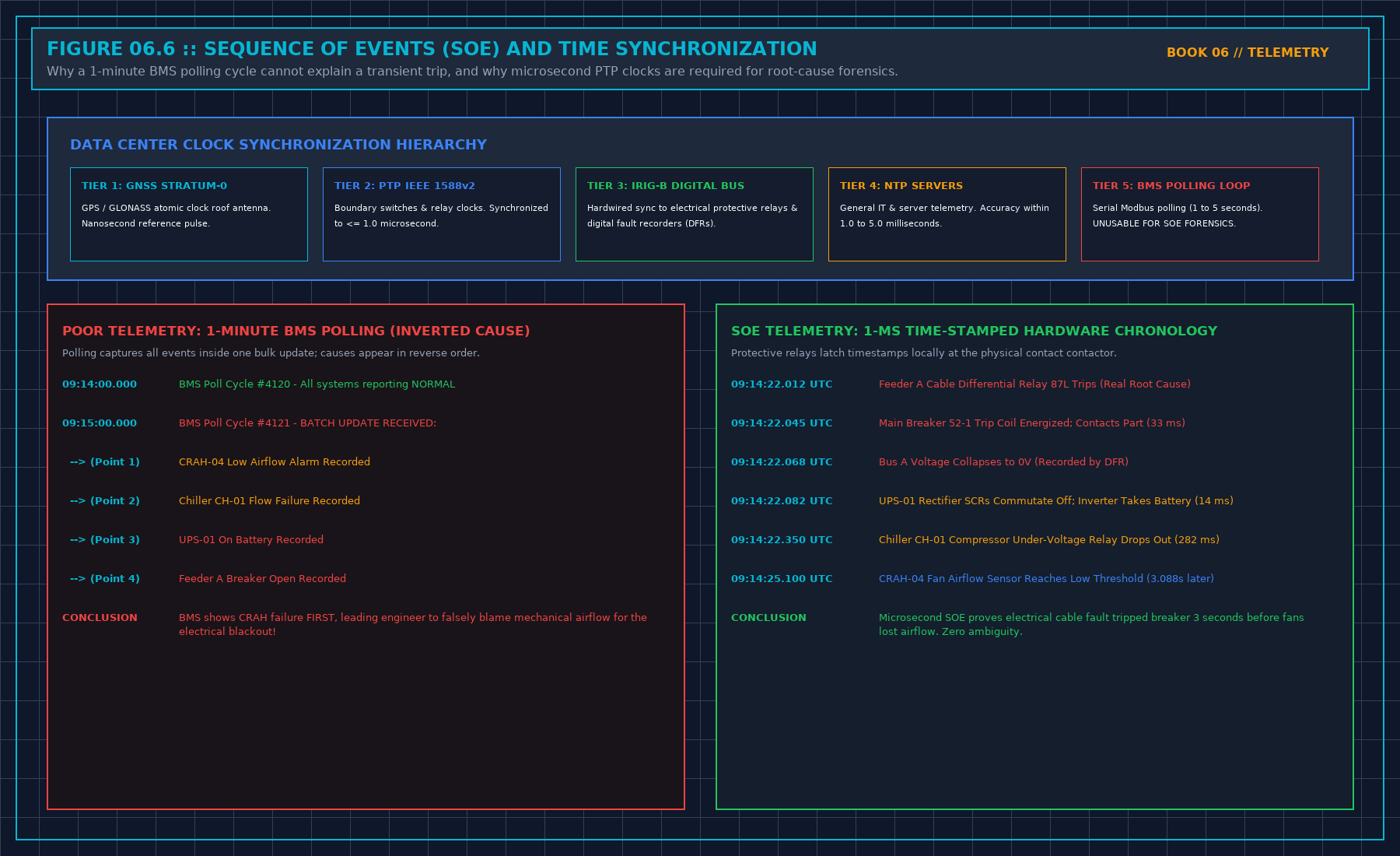Click Bus A Voltage Collapses to 0V entry

click(x=1003, y=462)
